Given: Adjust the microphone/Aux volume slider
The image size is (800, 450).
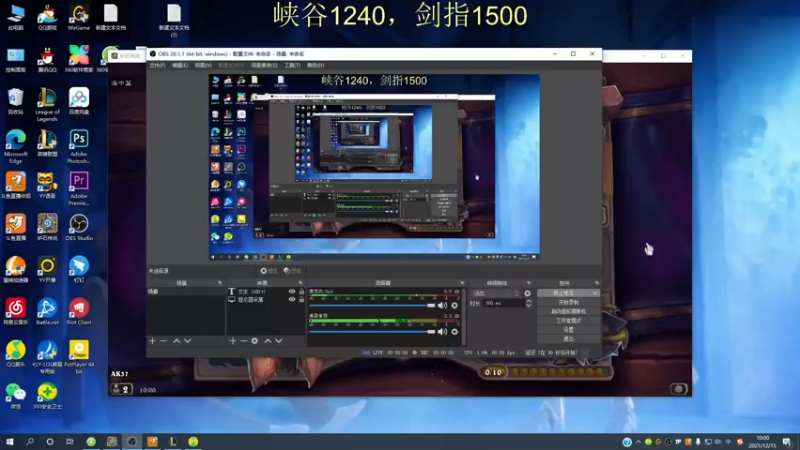Looking at the screenshot, I should pyautogui.click(x=372, y=306).
